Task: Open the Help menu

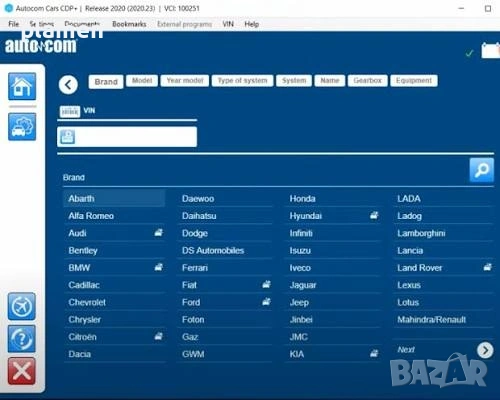Action: (252, 24)
